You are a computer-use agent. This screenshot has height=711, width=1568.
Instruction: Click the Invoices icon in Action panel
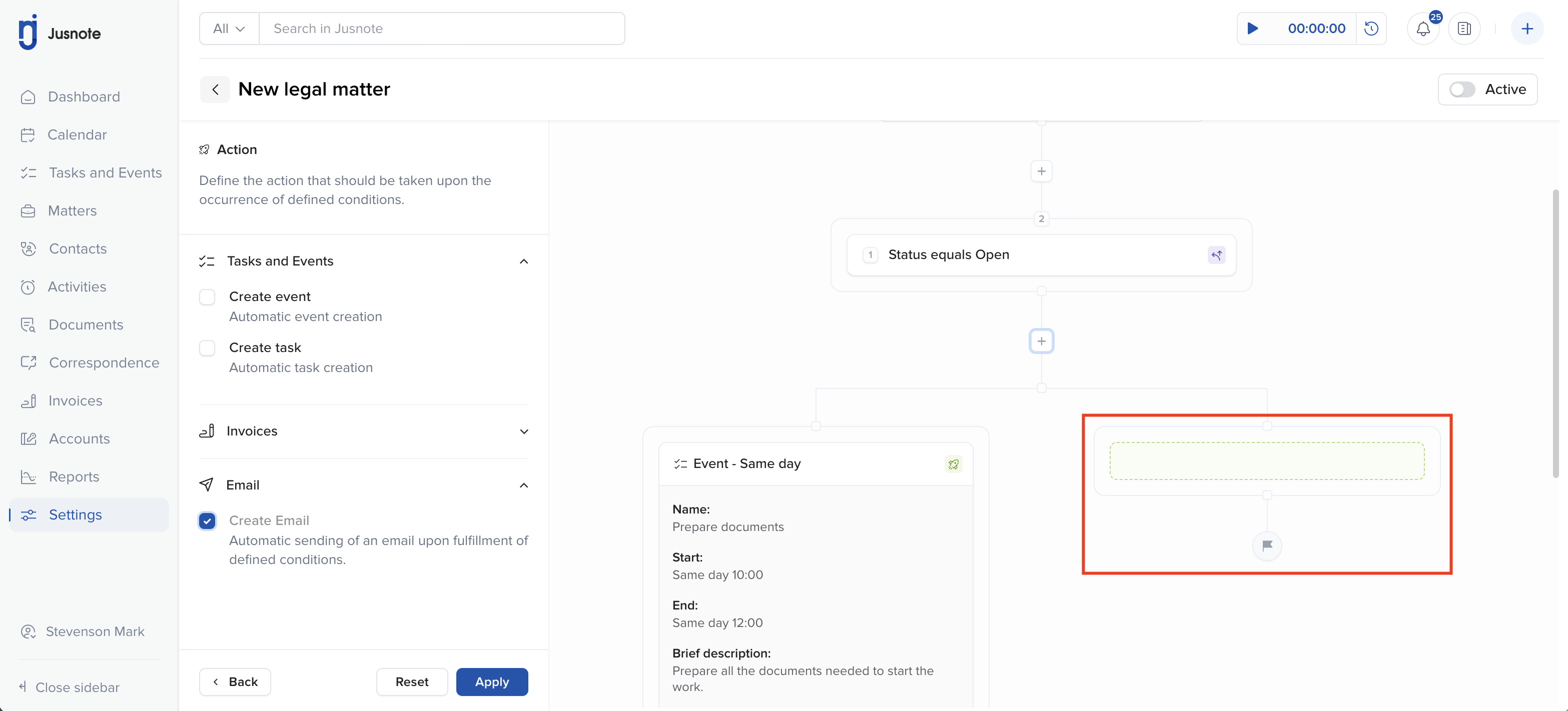pyautogui.click(x=206, y=431)
